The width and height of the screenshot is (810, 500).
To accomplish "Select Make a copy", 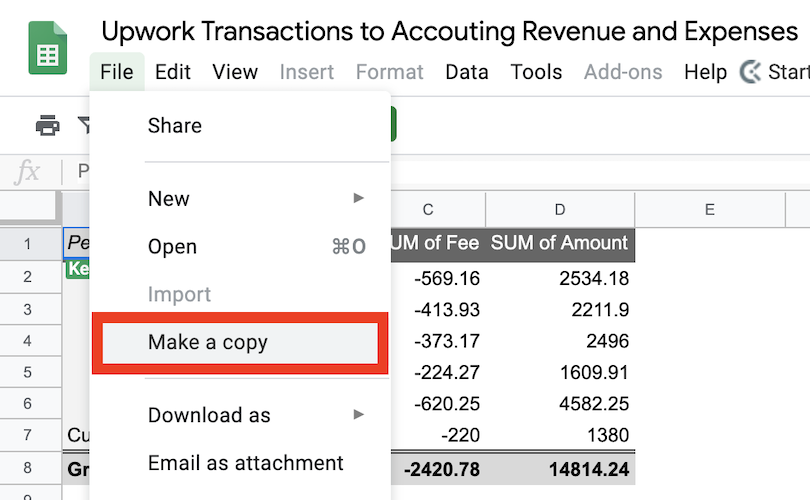I will [240, 342].
